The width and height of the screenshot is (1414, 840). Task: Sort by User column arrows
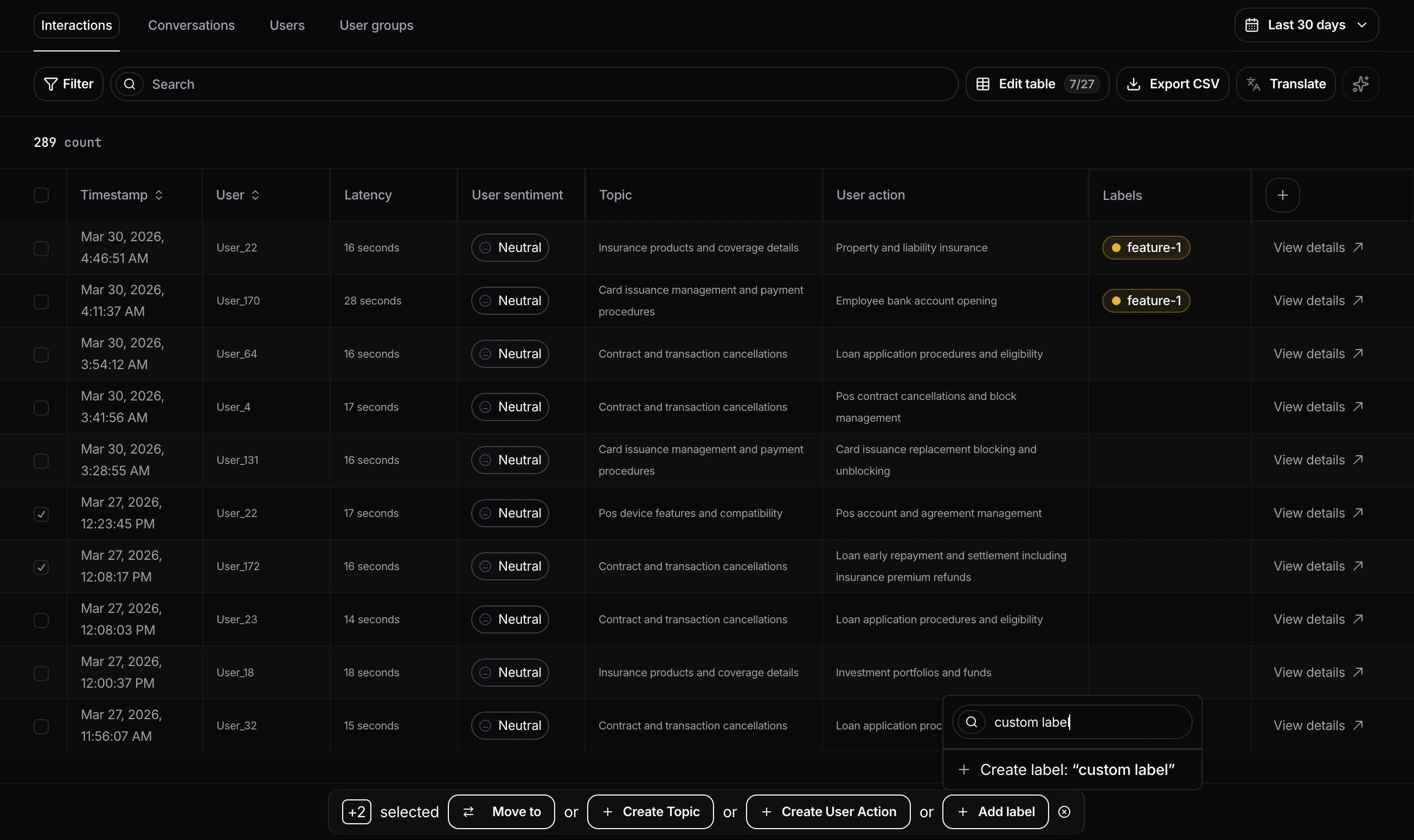coord(255,195)
